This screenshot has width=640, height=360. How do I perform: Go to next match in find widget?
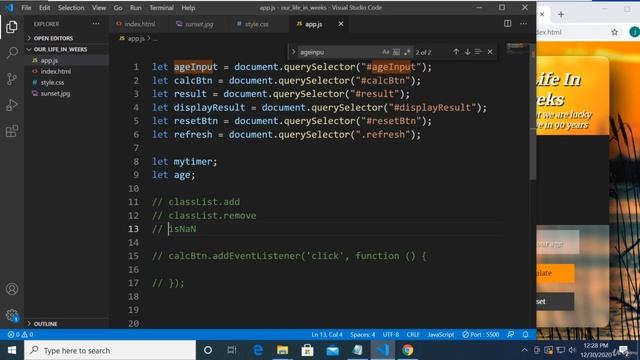point(467,52)
